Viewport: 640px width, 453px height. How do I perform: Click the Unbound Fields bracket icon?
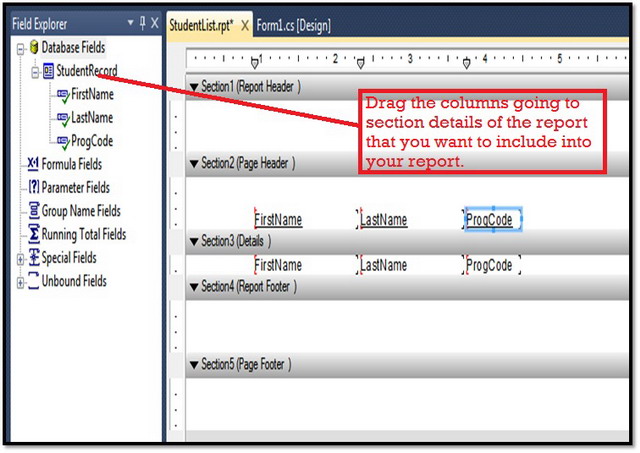[x=34, y=281]
